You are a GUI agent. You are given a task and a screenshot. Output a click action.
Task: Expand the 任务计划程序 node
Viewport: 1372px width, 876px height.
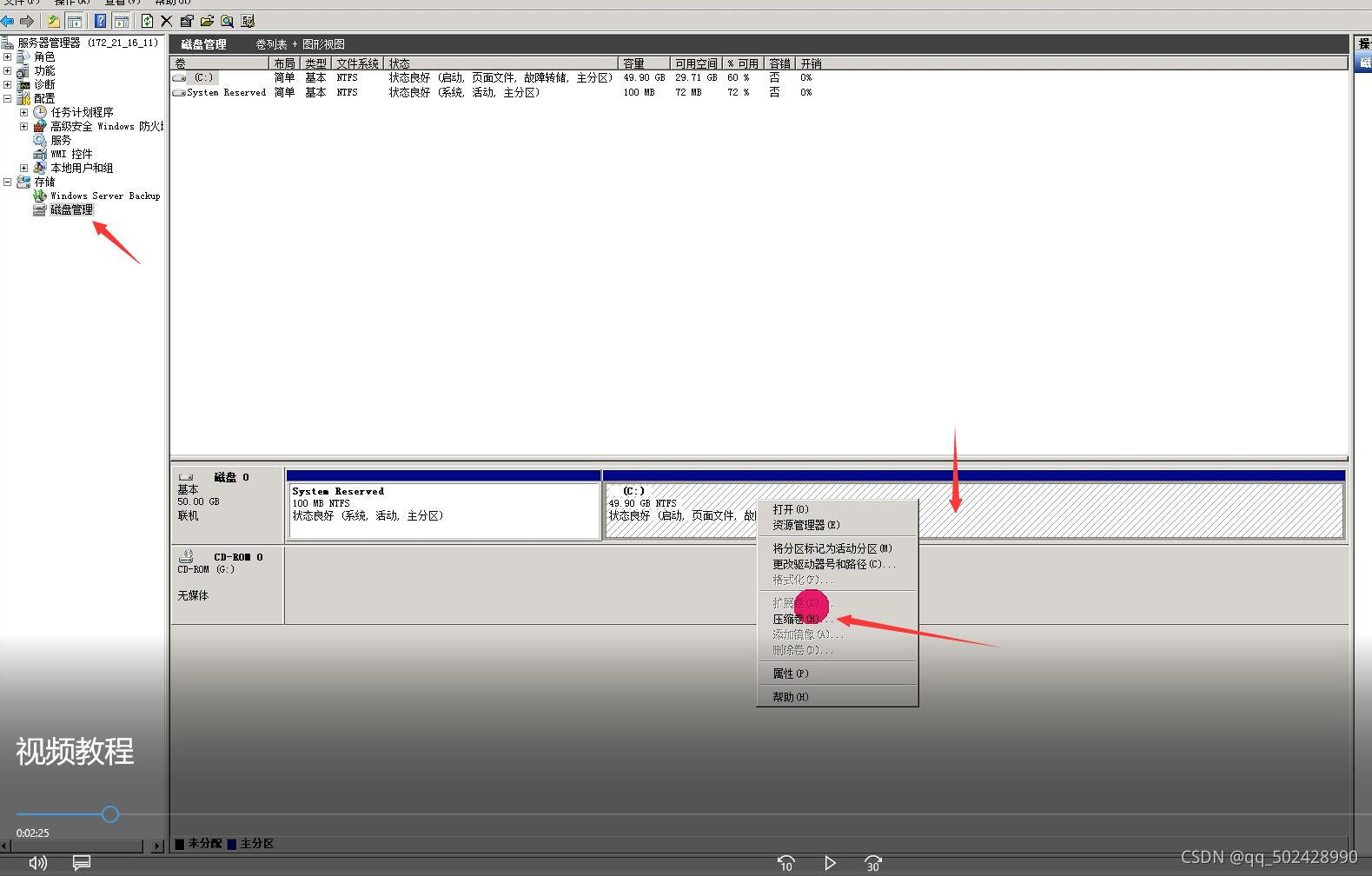(x=23, y=112)
